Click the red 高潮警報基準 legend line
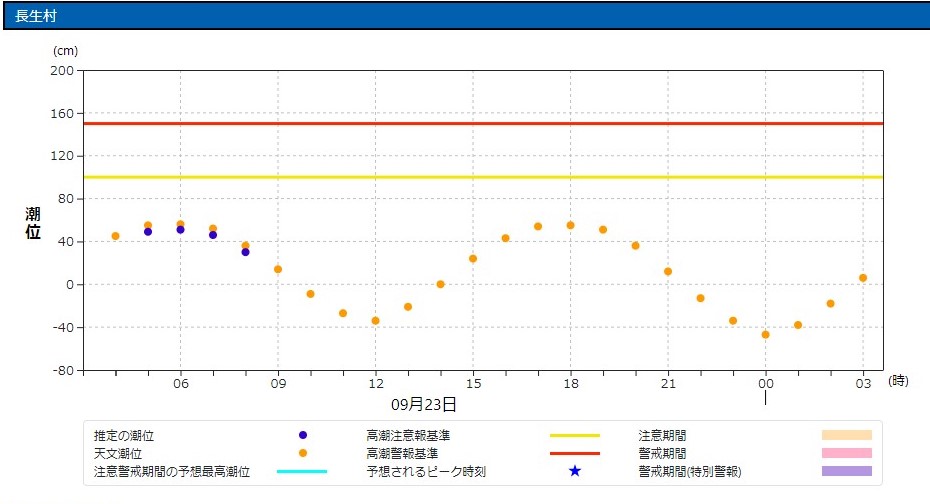Image resolution: width=930 pixels, height=504 pixels. (575, 454)
